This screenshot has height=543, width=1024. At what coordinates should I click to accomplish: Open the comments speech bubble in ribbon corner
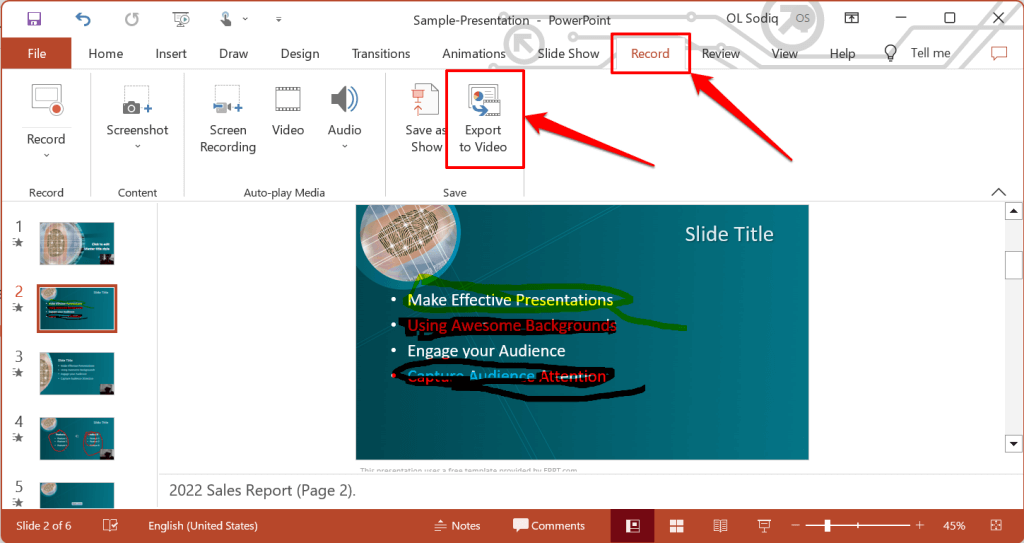999,54
